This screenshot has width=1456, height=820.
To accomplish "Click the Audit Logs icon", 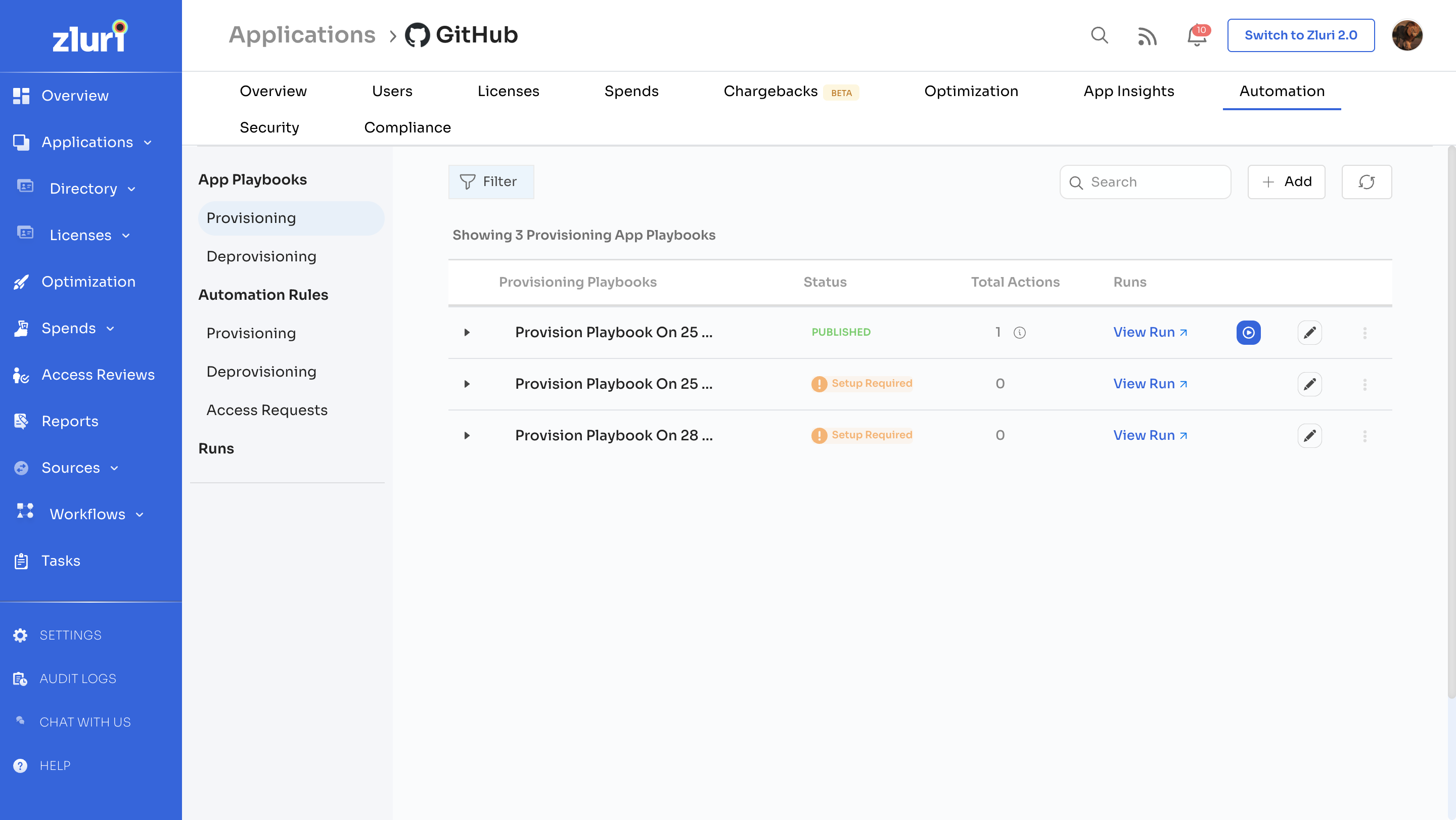I will (20, 679).
